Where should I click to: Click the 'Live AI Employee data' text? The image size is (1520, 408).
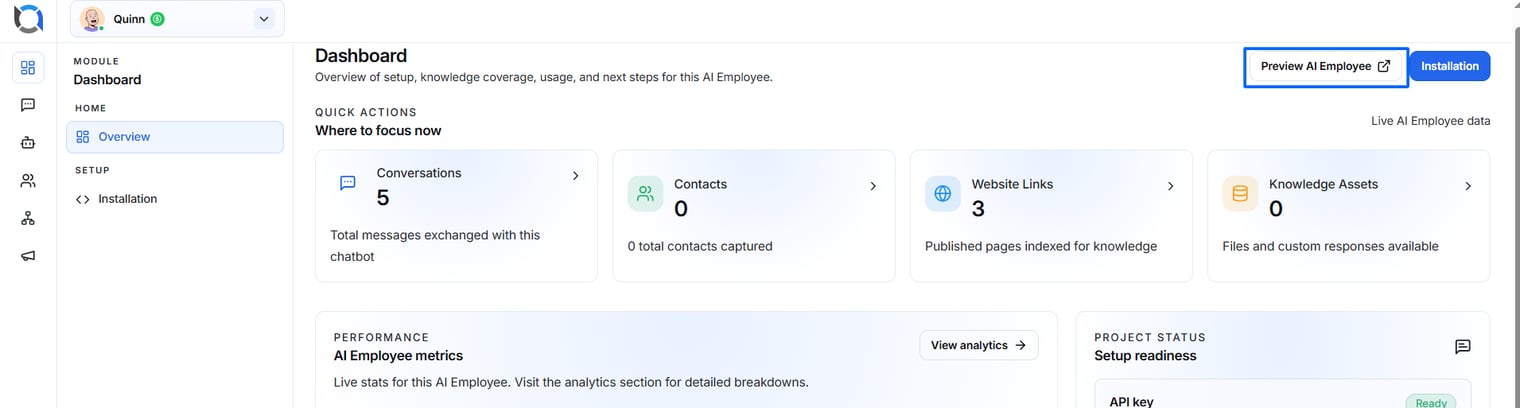click(x=1431, y=121)
